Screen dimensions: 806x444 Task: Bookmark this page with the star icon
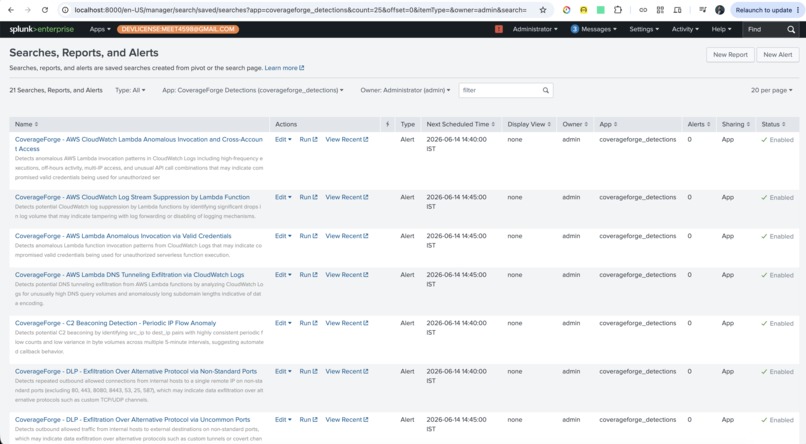pyautogui.click(x=543, y=10)
